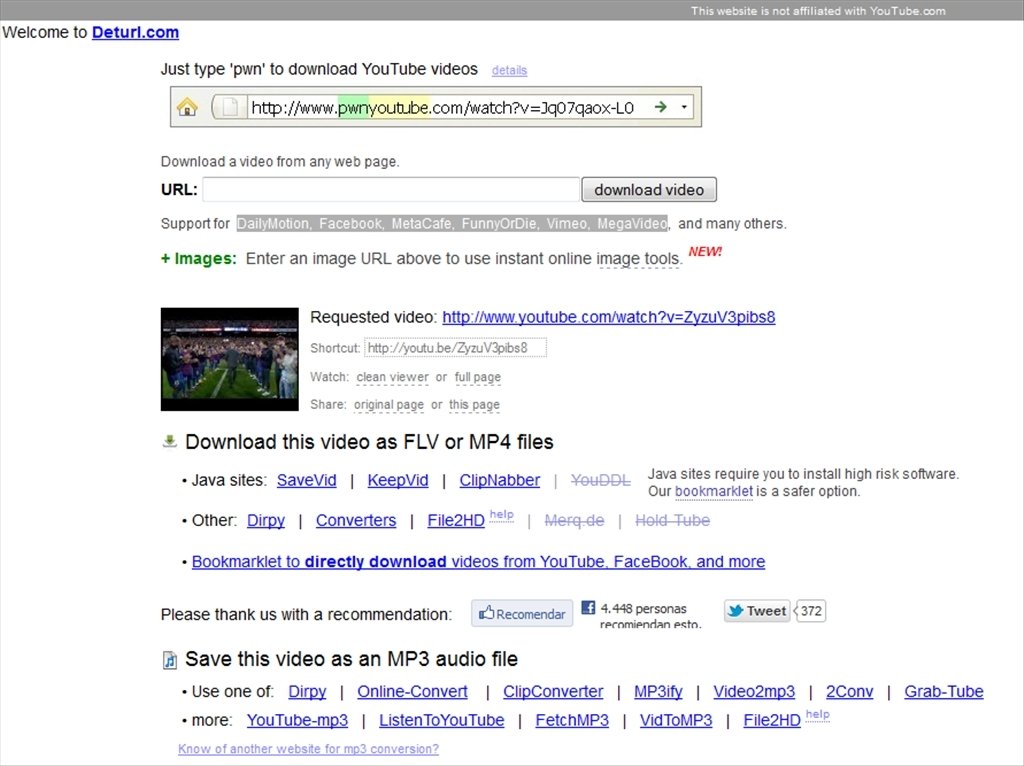Click the 'image tools' dotted link

638,259
